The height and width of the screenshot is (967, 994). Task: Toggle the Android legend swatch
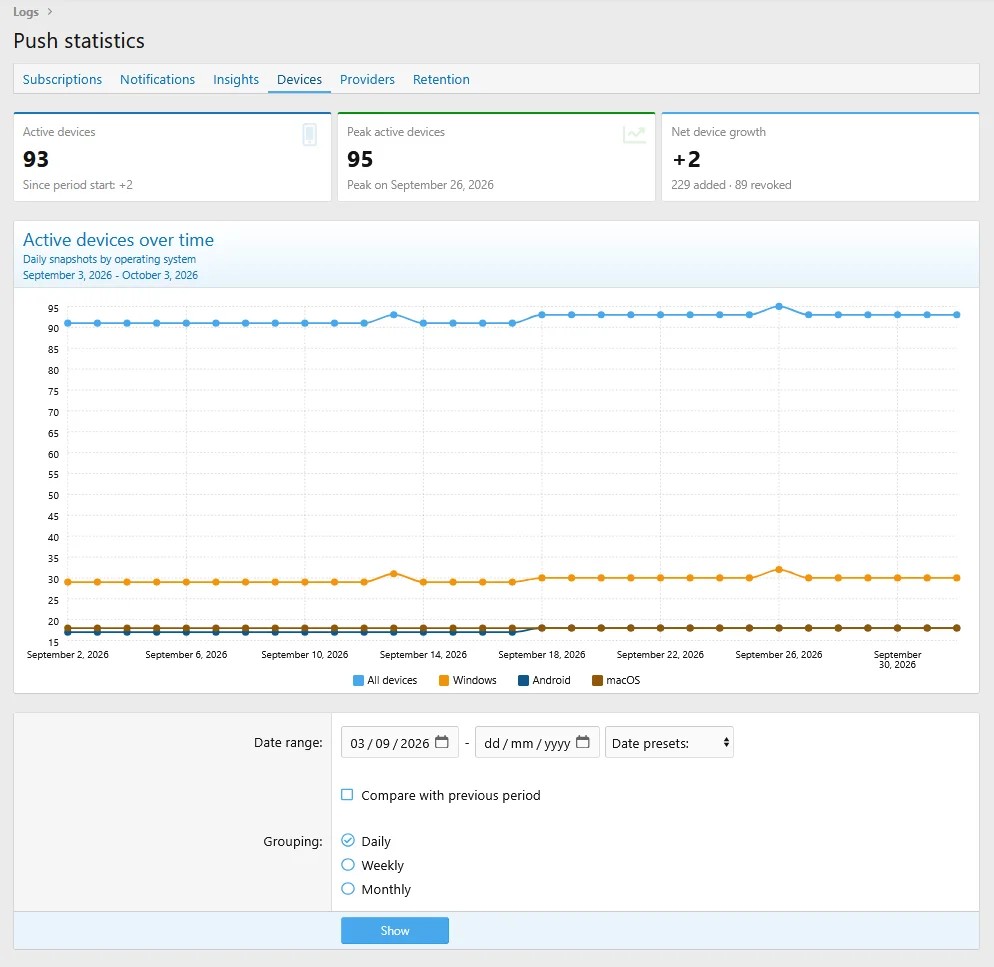tap(524, 680)
